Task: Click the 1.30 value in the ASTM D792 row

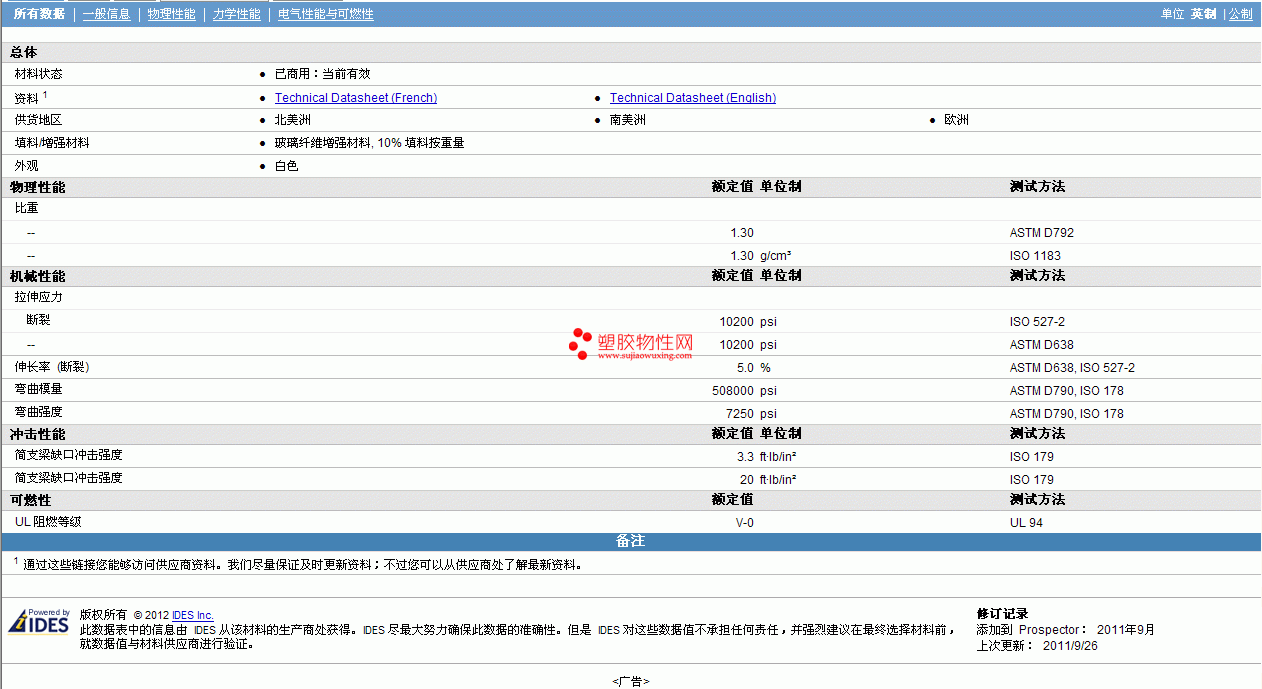Action: (742, 233)
